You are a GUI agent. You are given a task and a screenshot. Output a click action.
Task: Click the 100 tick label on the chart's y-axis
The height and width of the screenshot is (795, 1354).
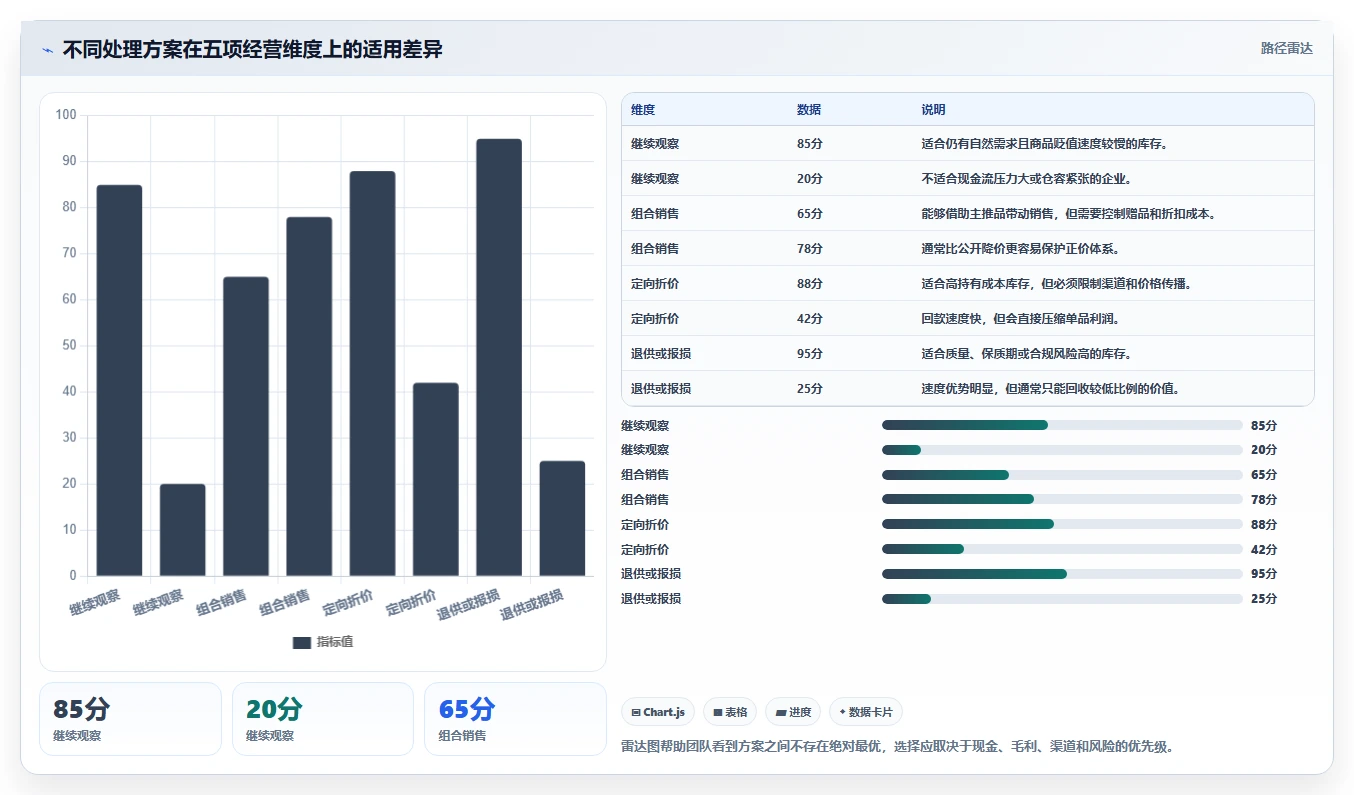coord(66,115)
